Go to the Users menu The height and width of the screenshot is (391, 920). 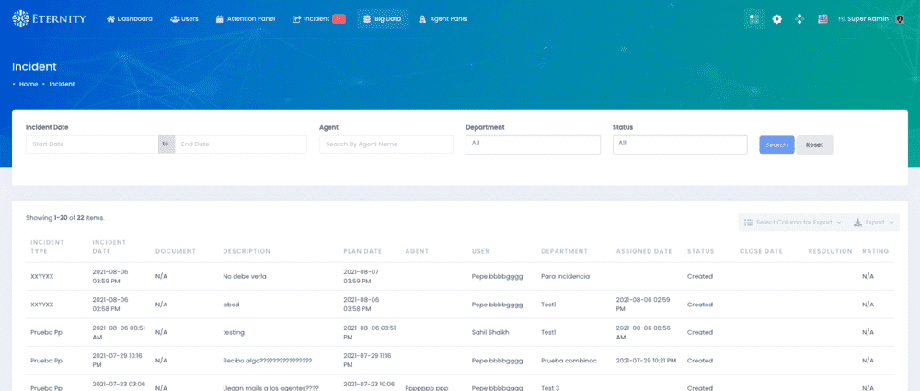(x=184, y=19)
